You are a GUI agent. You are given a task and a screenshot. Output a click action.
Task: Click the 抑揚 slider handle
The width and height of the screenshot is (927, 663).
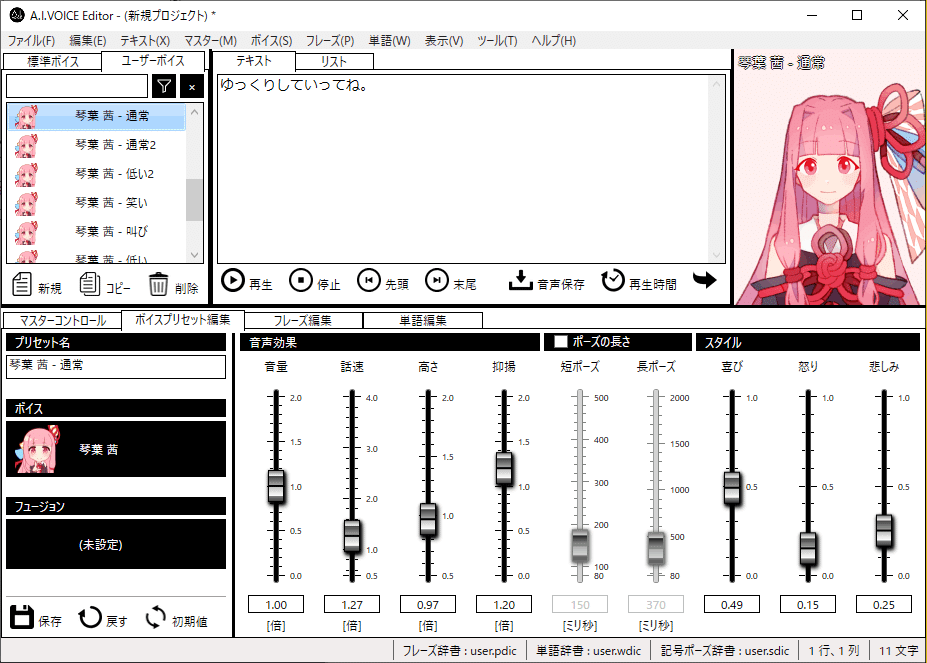click(x=504, y=468)
